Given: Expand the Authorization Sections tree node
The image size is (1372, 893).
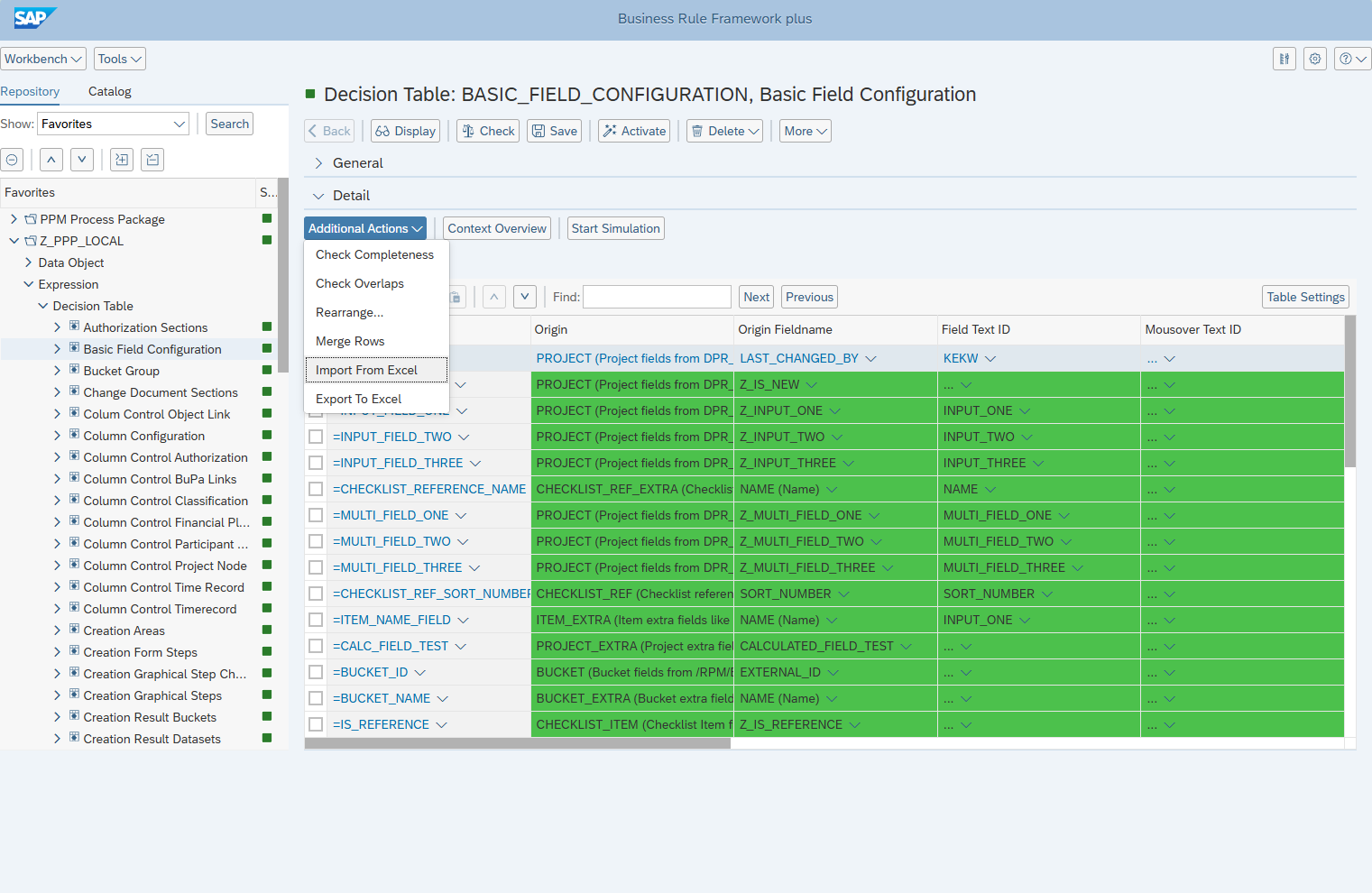Looking at the screenshot, I should tap(57, 327).
